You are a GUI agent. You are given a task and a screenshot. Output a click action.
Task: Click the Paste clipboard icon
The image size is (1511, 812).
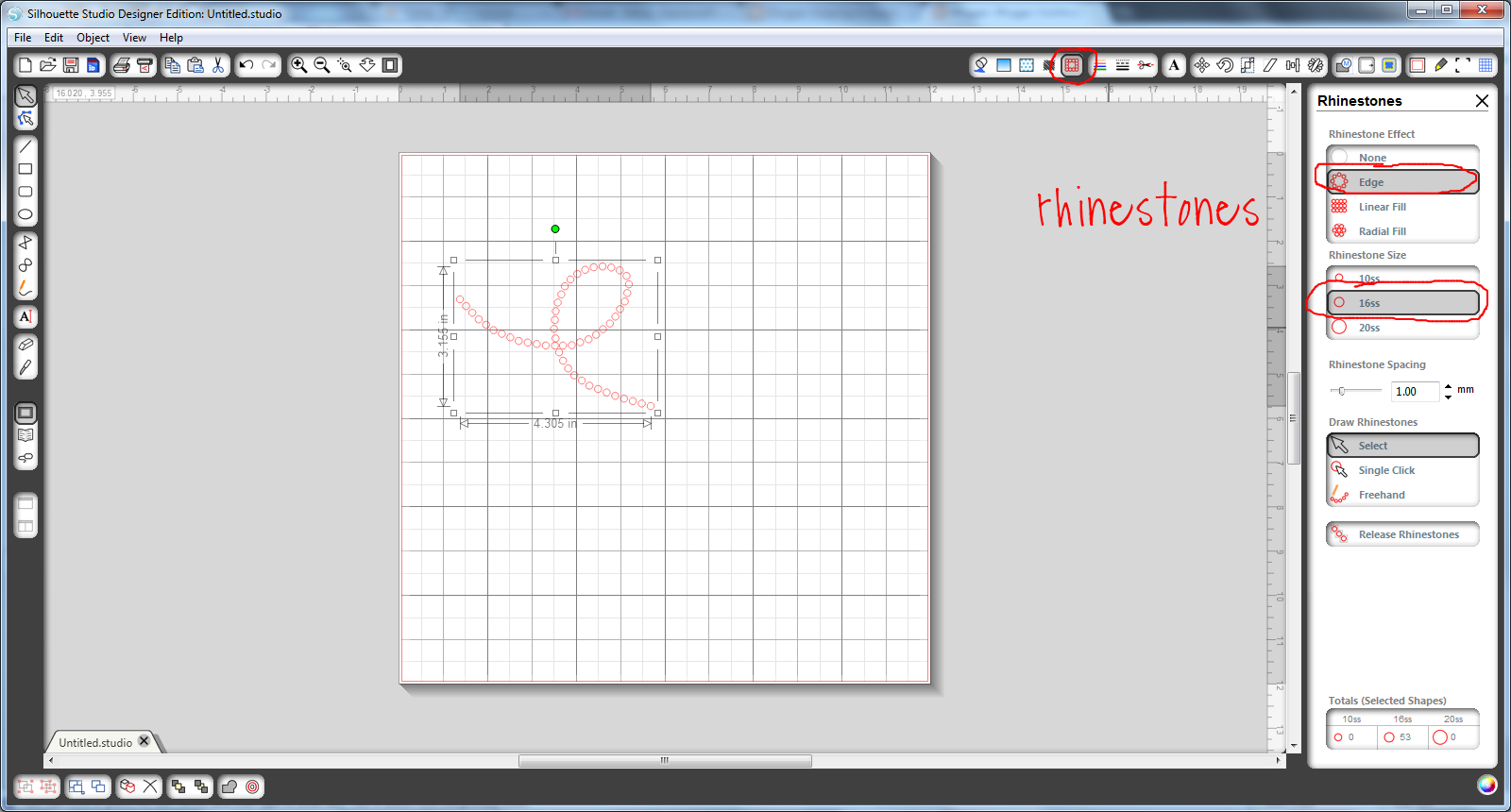[195, 65]
